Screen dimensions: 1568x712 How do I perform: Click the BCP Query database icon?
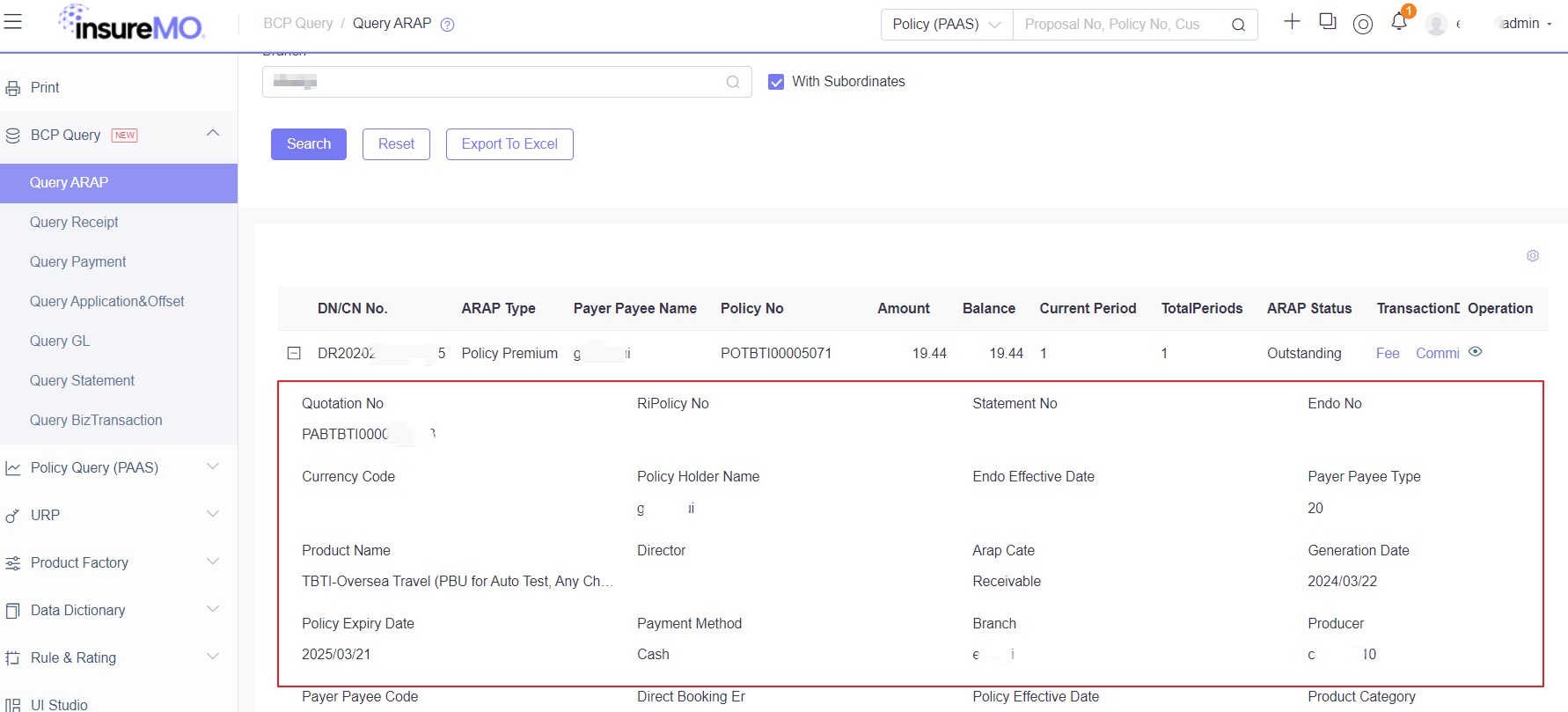12,136
